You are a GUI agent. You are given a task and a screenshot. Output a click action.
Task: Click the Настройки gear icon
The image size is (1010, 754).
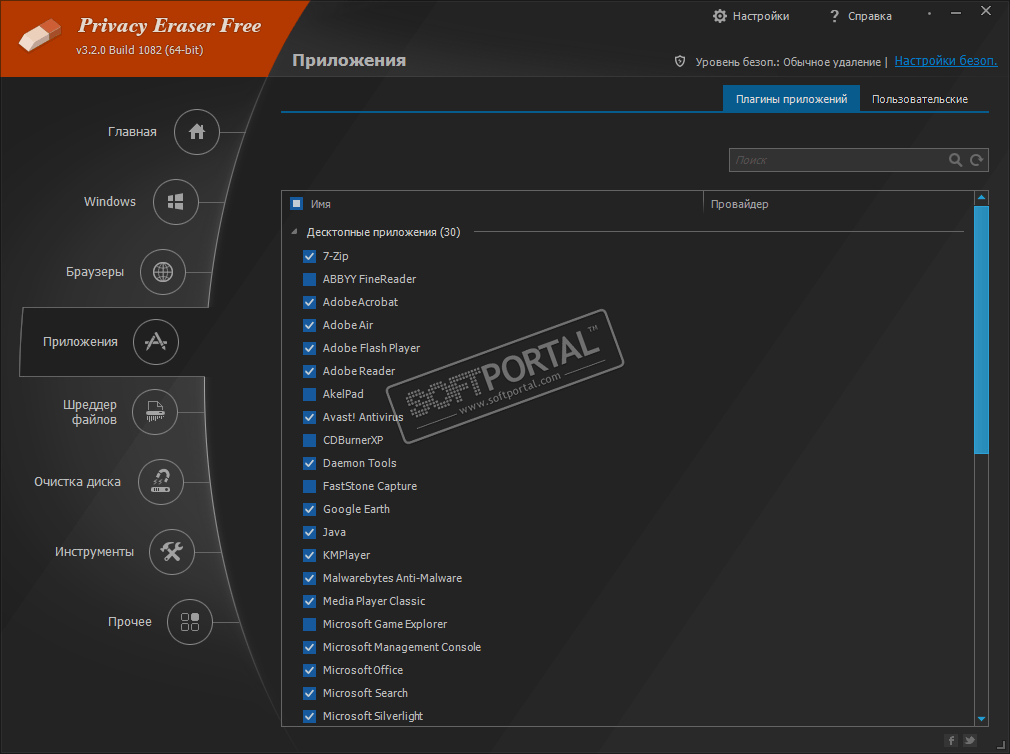[x=719, y=16]
